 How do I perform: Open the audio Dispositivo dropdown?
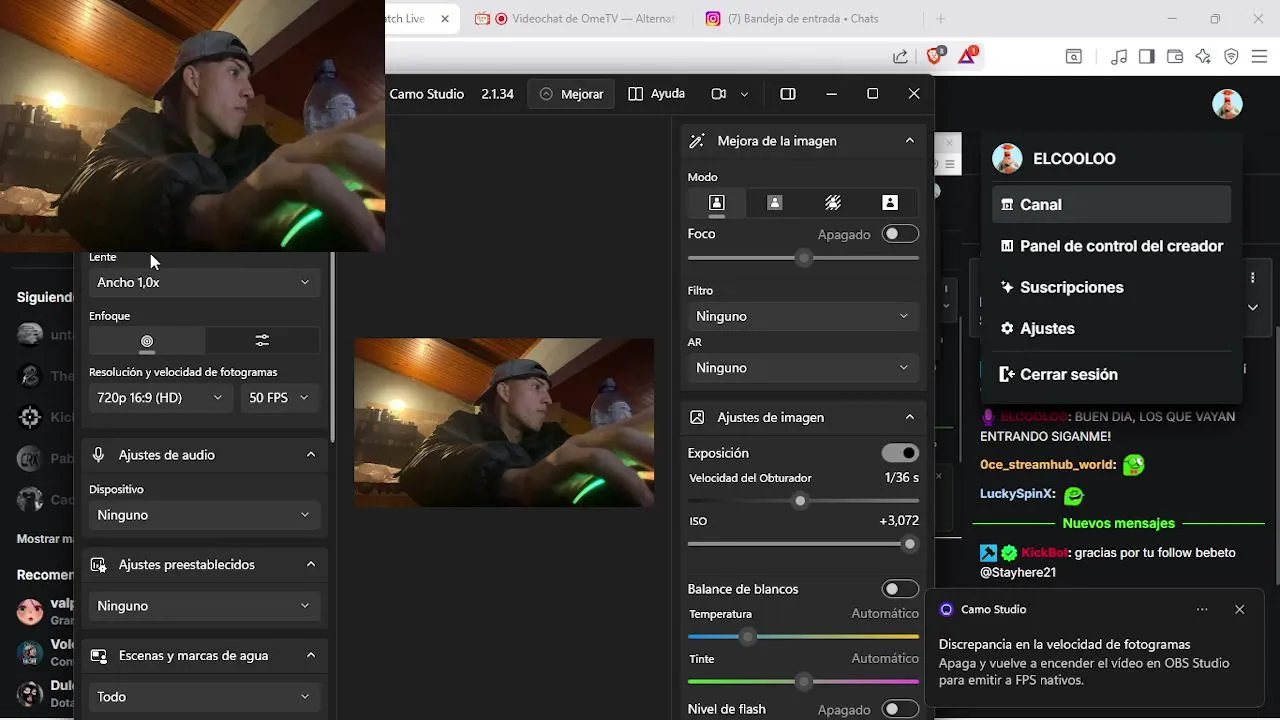(204, 515)
